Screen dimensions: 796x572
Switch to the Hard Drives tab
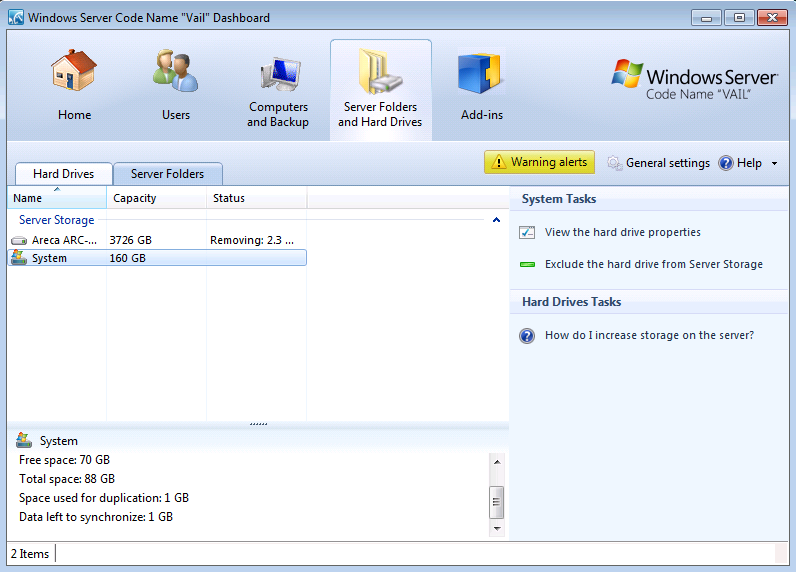(63, 174)
